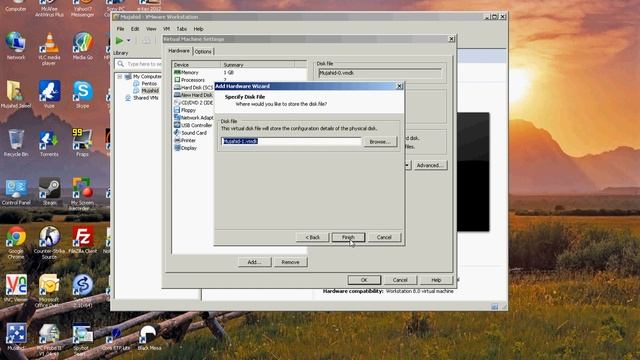
Task: Open the File menu in VMware Workstation
Action: 120,29
